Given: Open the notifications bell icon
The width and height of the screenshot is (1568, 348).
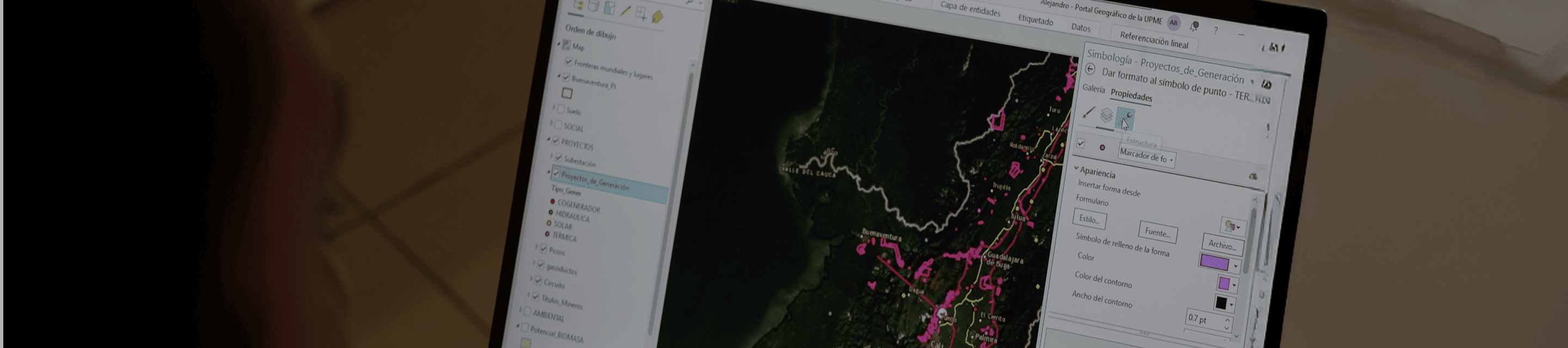Looking at the screenshot, I should point(1195,27).
